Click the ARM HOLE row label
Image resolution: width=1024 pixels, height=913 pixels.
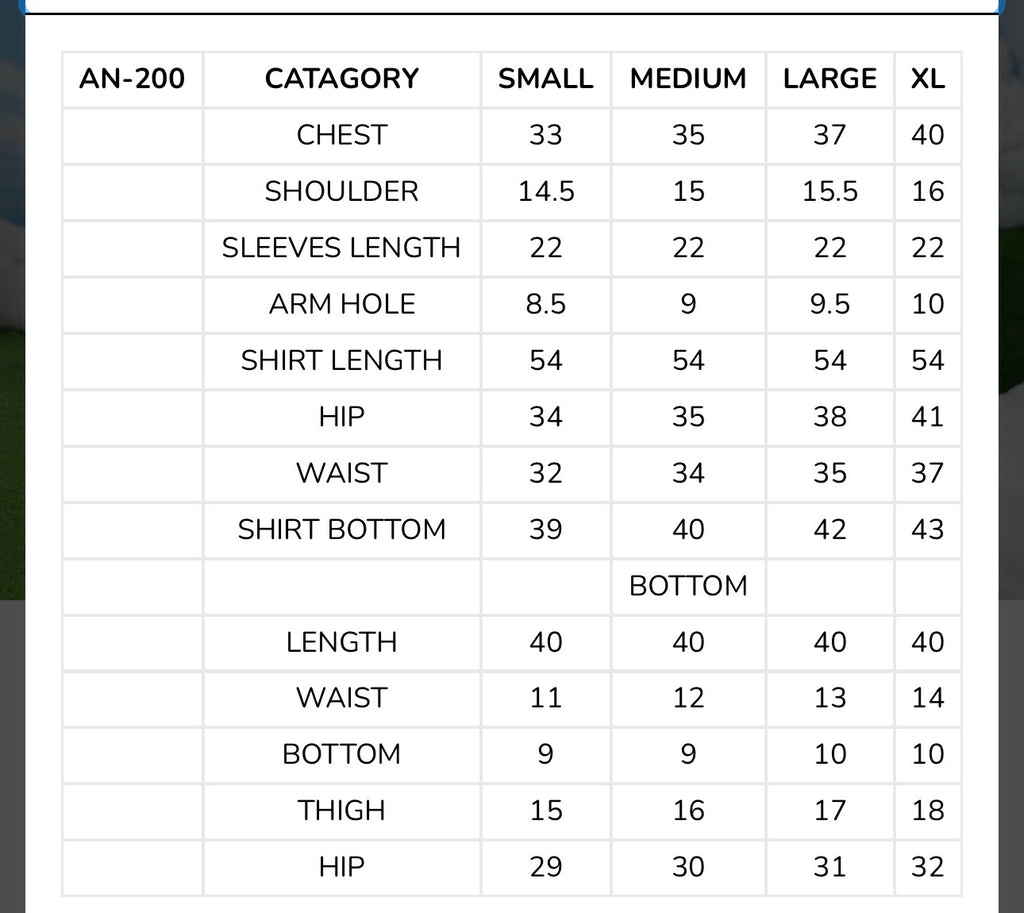[342, 304]
